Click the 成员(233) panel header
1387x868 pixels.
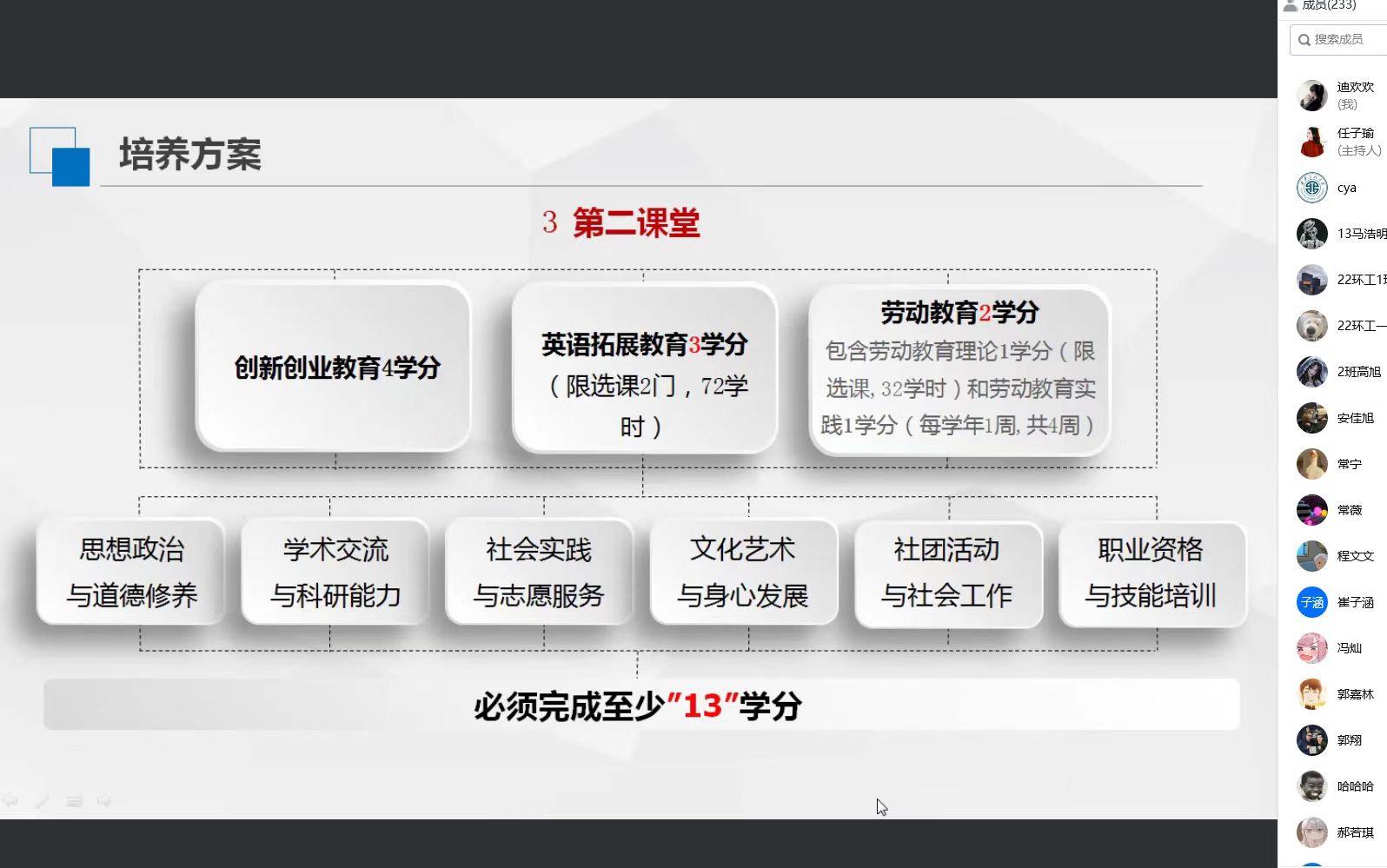[x=1320, y=5]
